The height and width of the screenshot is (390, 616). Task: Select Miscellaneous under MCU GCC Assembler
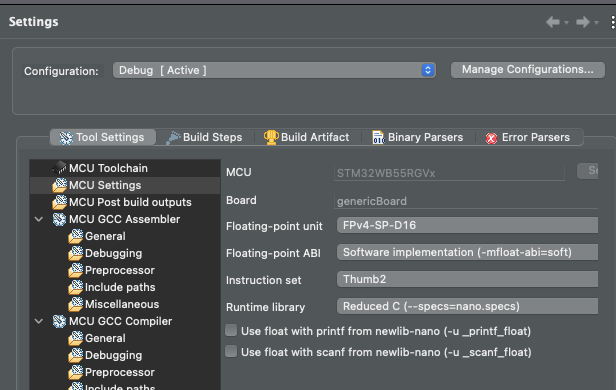tap(122, 304)
